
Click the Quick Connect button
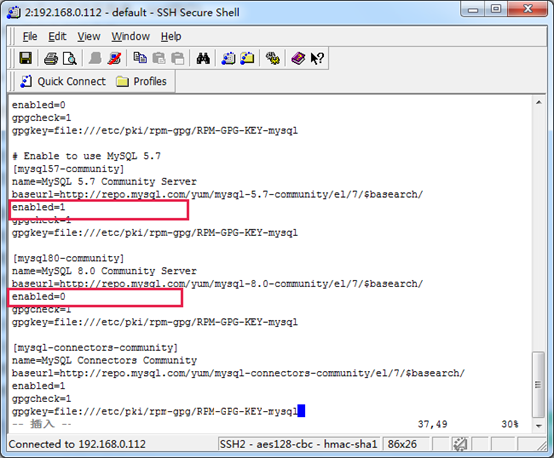tap(63, 81)
